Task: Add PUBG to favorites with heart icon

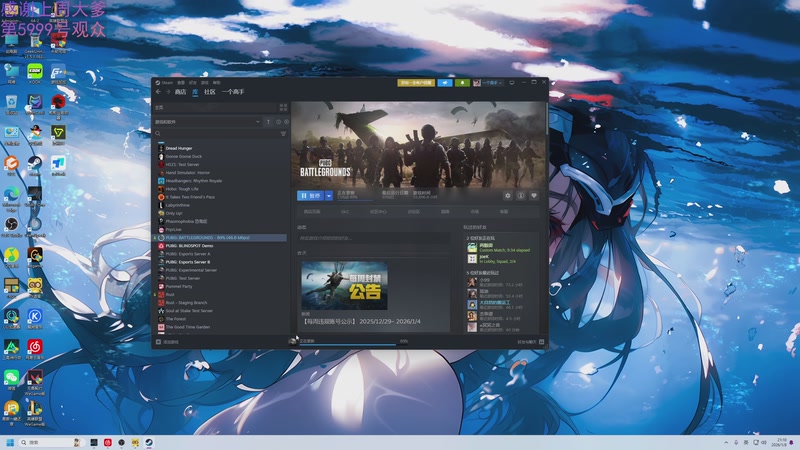Action: [x=534, y=195]
